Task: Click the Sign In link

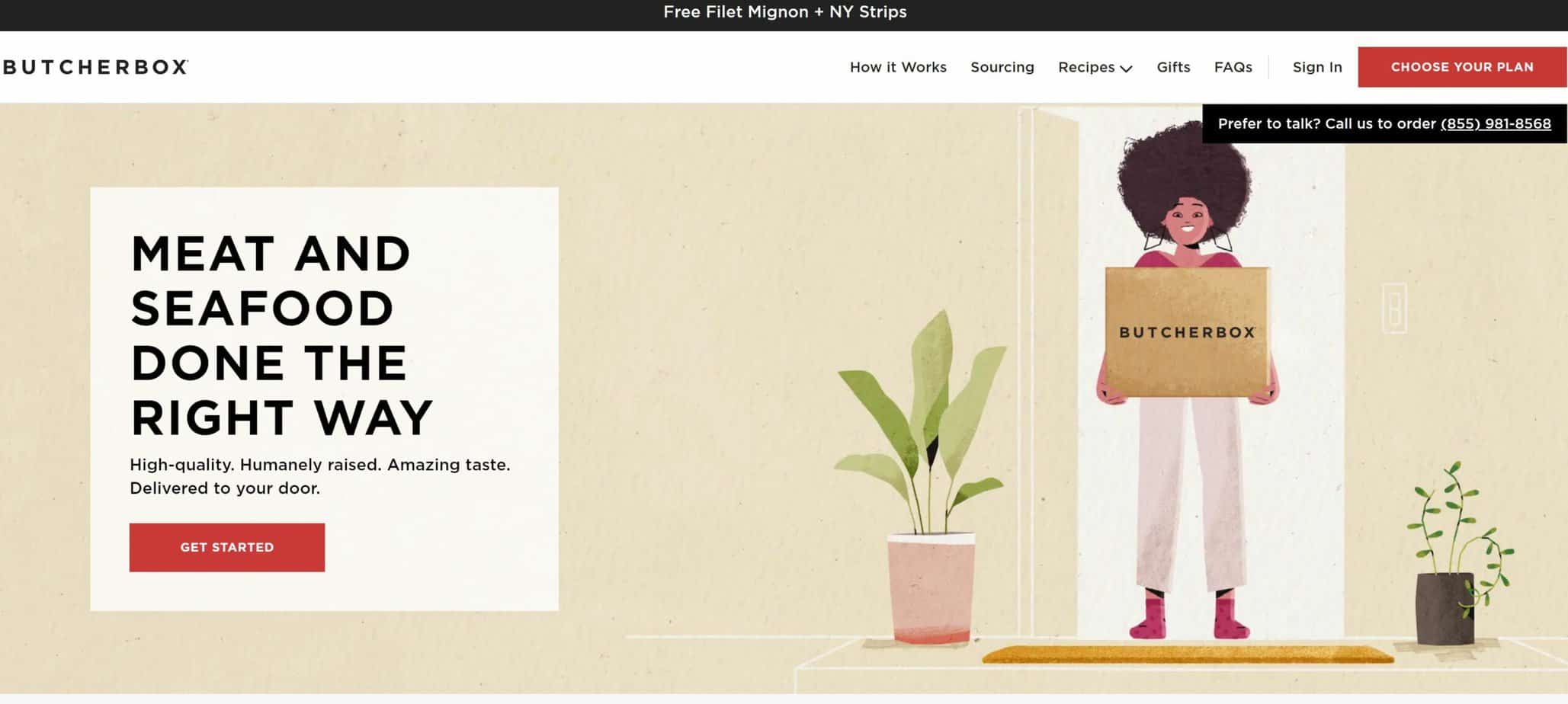Action: [x=1316, y=67]
